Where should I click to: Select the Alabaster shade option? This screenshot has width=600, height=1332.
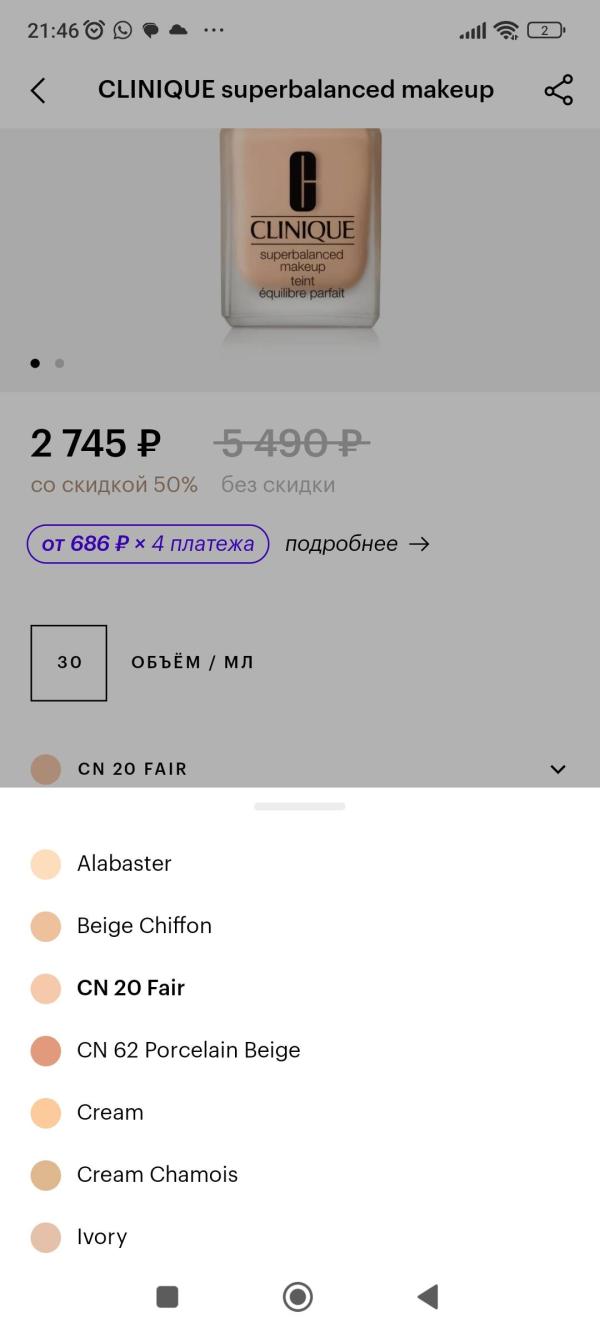click(x=124, y=863)
